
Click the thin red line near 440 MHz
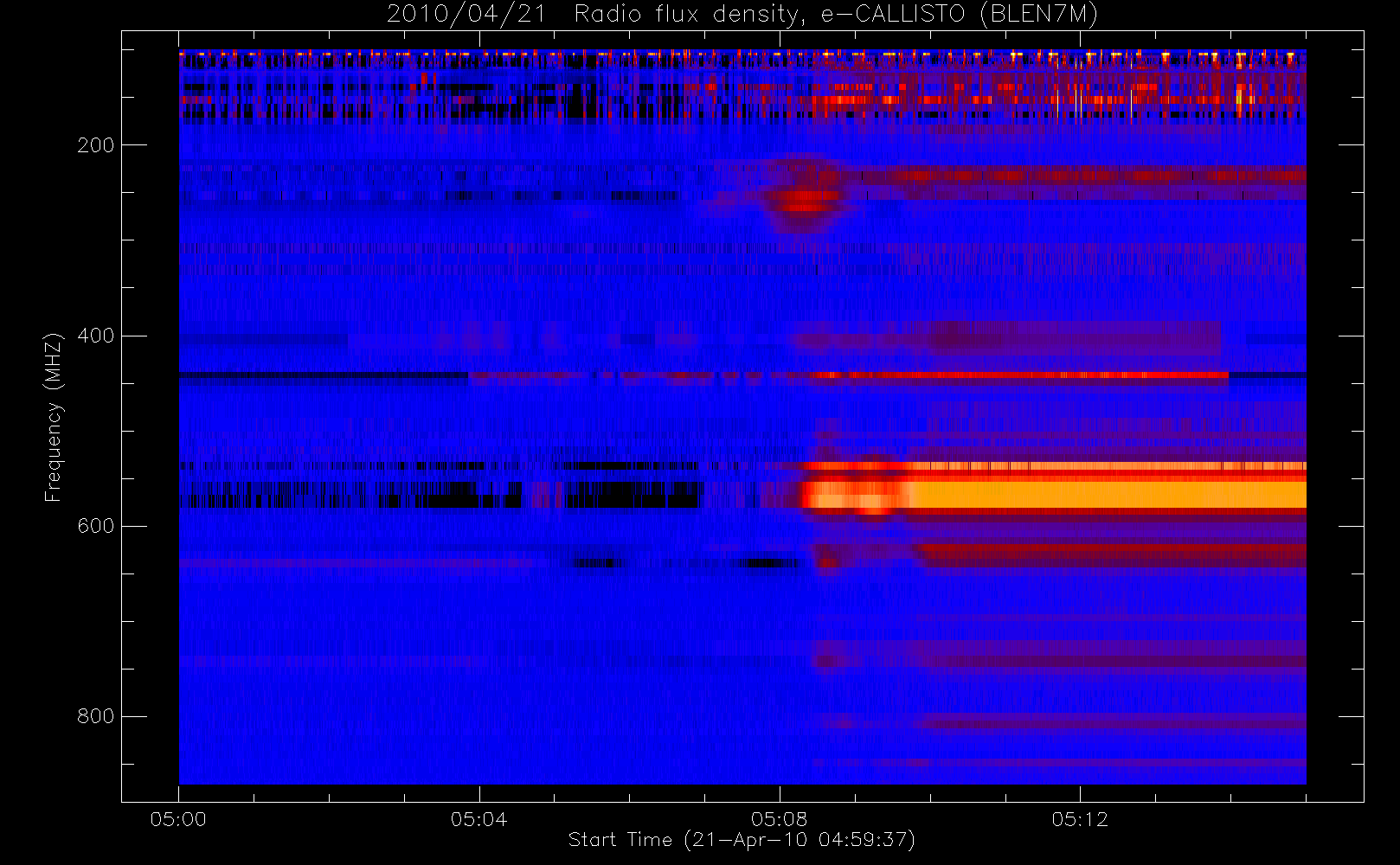(1019, 375)
